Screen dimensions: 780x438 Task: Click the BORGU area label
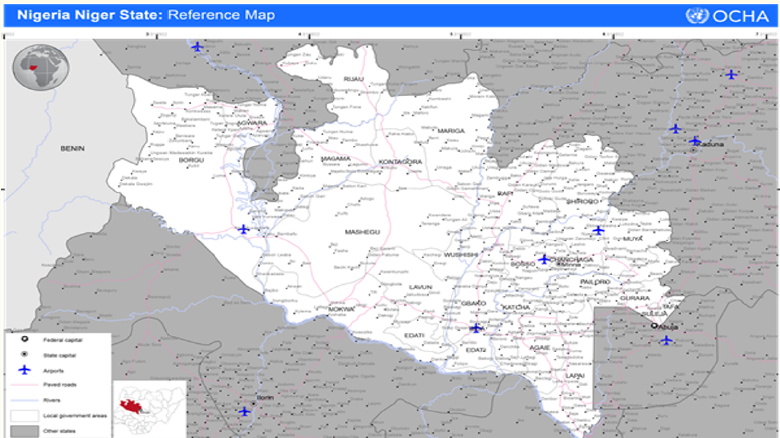click(190, 160)
